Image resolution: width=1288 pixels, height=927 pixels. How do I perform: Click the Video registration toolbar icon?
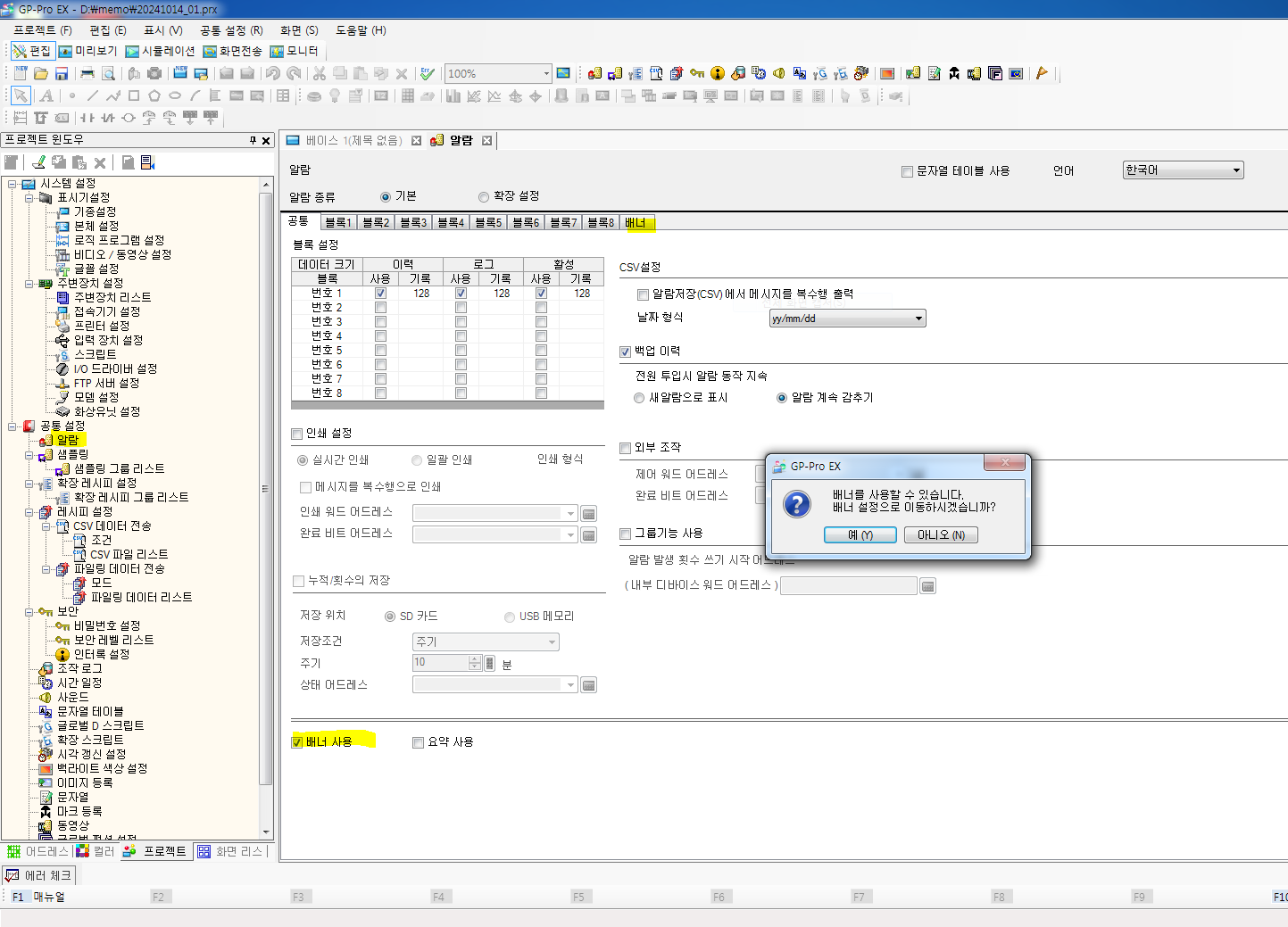[x=975, y=73]
